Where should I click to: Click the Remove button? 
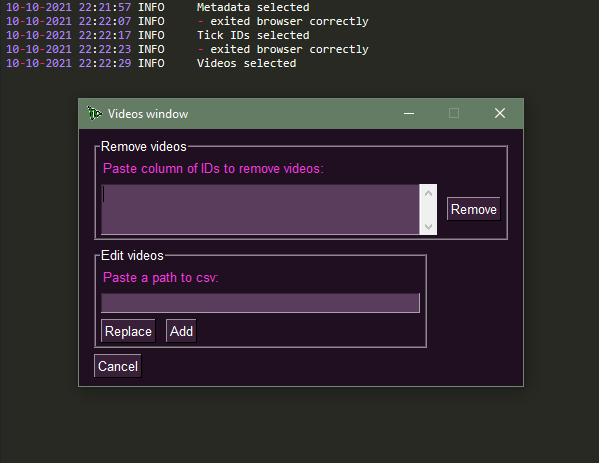[473, 209]
